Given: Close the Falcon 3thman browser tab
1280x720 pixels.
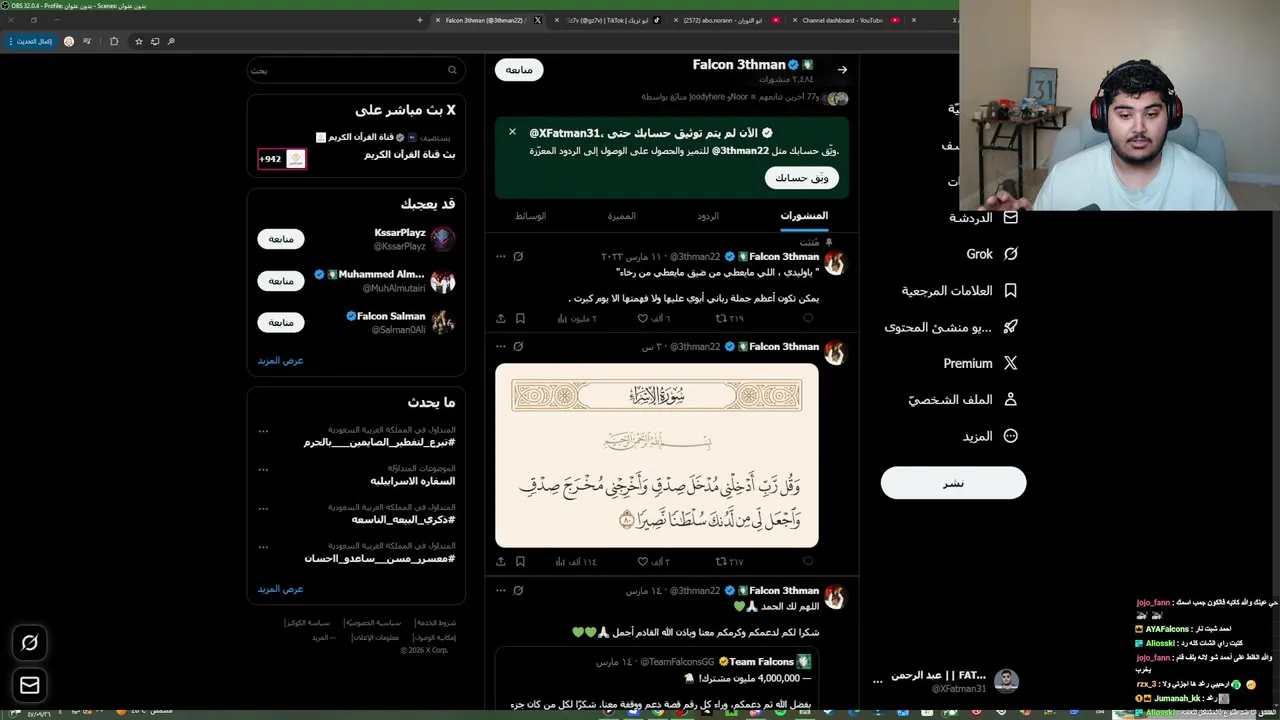Looking at the screenshot, I should [x=438, y=20].
